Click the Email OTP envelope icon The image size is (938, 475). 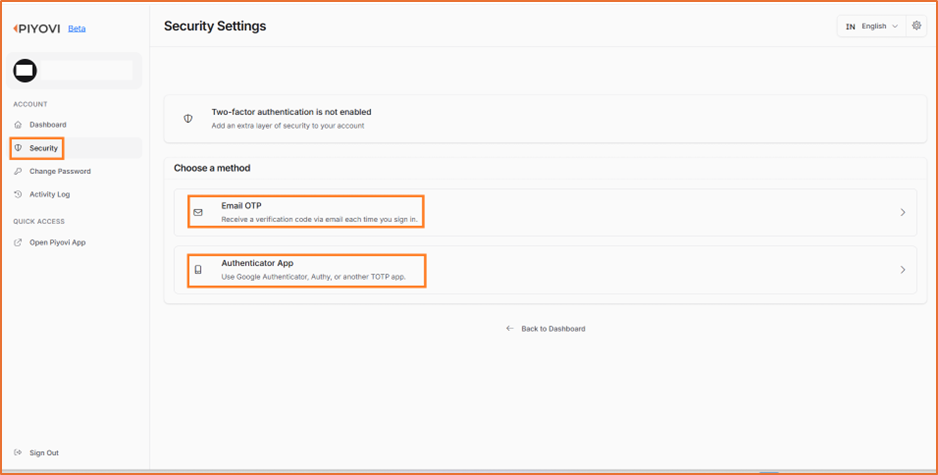click(x=198, y=212)
